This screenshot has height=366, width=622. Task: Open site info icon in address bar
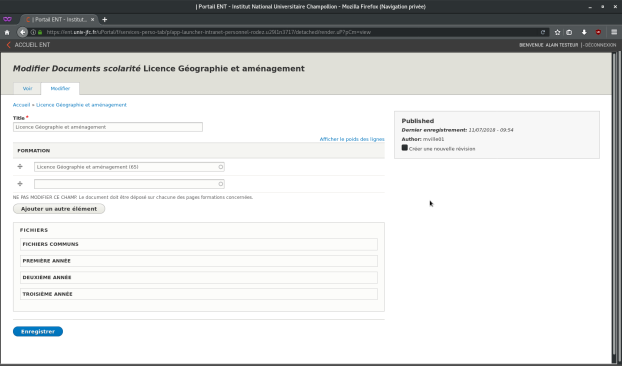pos(33,32)
